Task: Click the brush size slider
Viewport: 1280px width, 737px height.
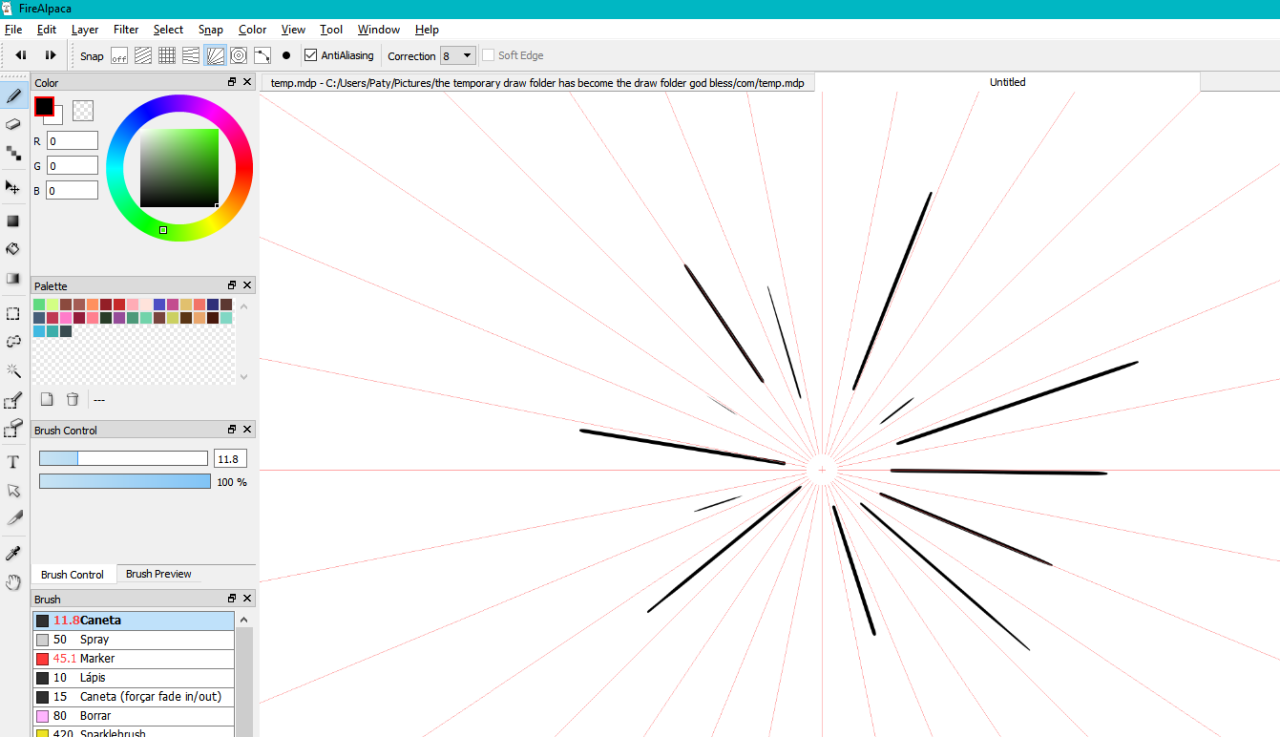Action: point(123,458)
